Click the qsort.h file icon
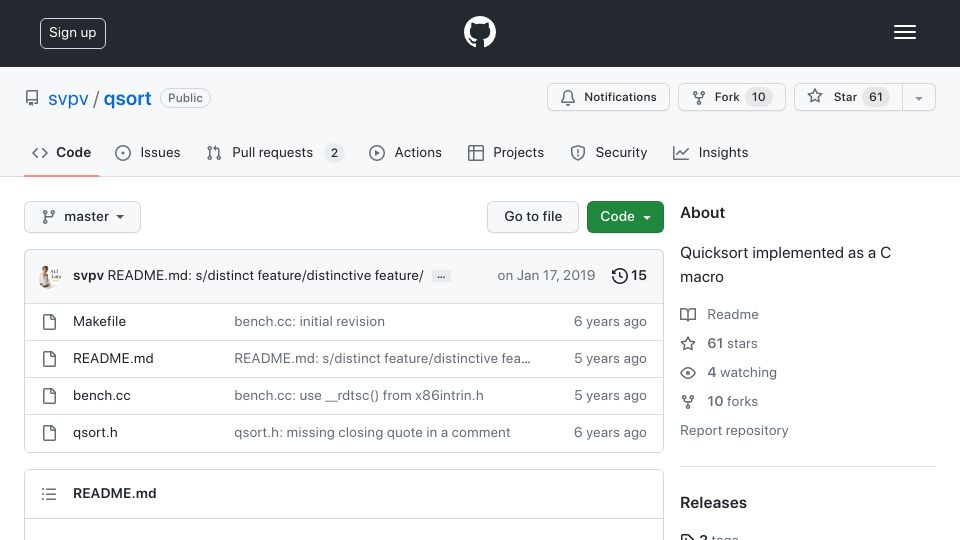960x540 pixels. coord(50,433)
